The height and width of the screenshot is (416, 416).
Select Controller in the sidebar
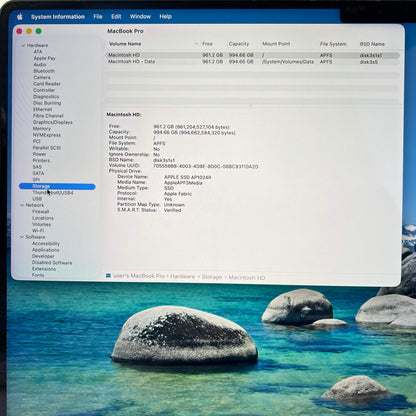44,90
